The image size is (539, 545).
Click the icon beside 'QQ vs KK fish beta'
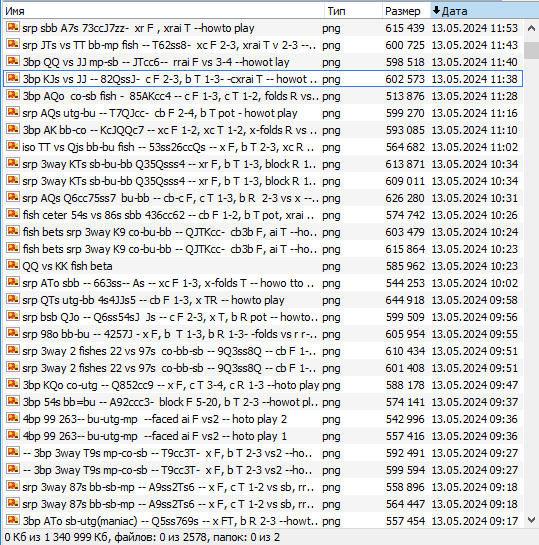13,266
